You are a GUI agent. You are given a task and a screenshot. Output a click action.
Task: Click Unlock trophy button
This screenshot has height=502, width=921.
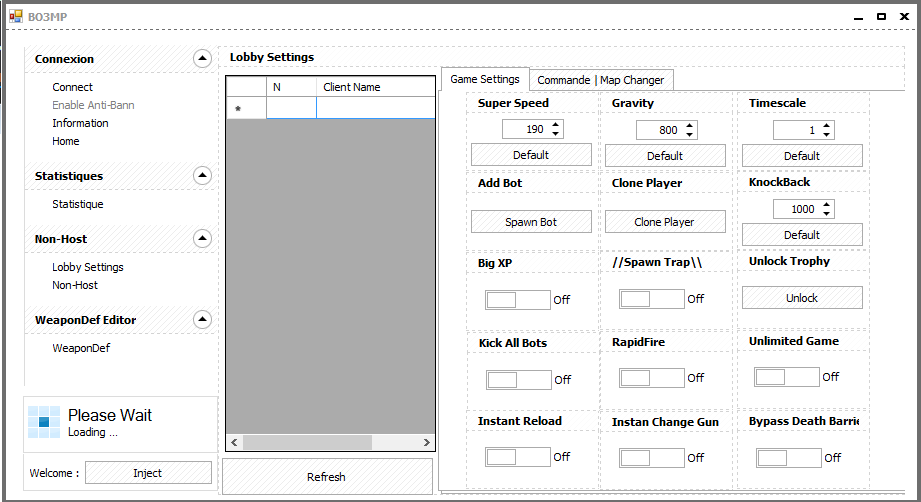(802, 298)
